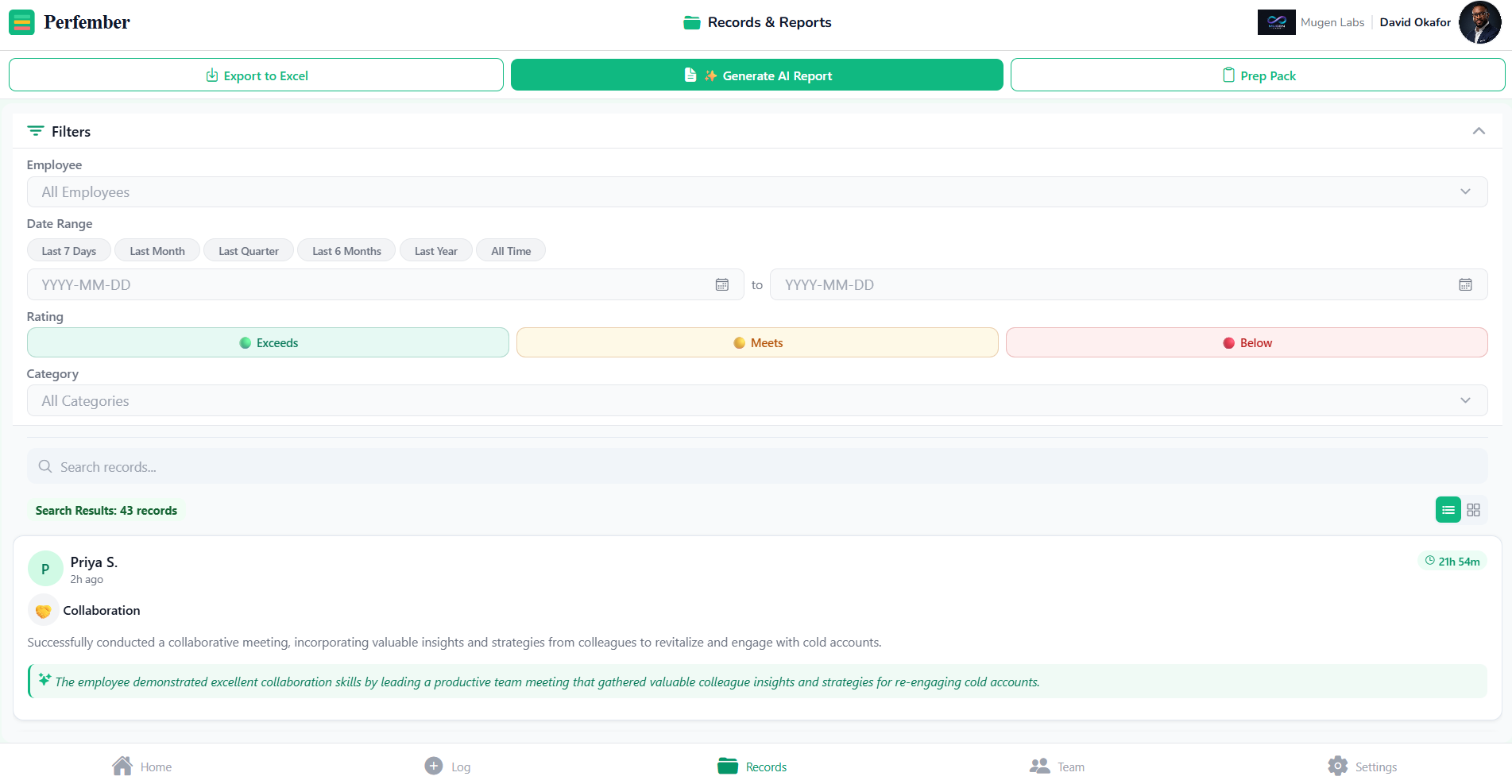Navigate to the Settings tab

[1363, 765]
